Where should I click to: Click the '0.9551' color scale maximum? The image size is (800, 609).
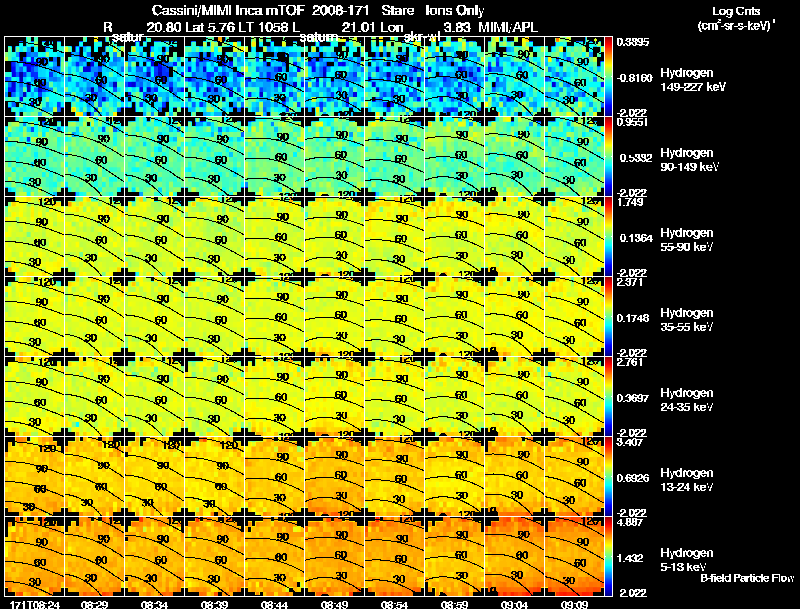pyautogui.click(x=632, y=122)
